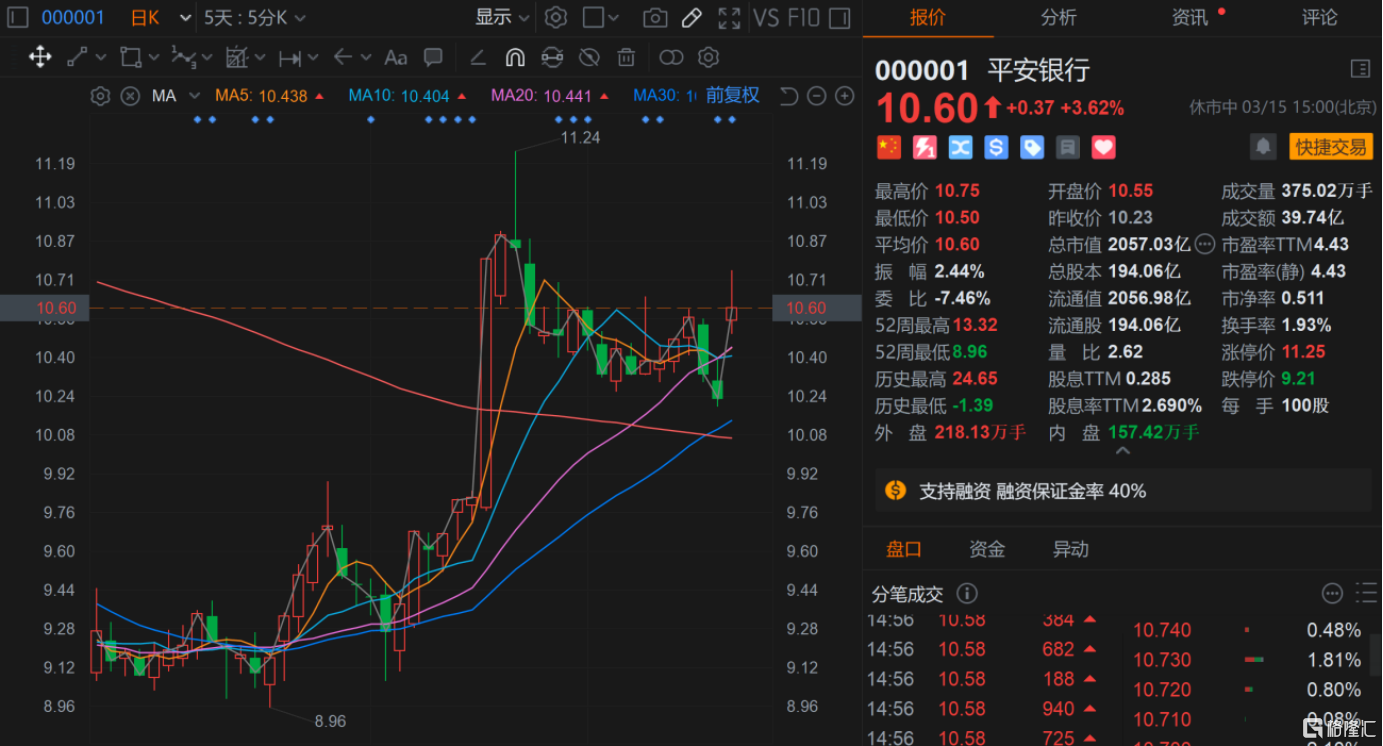The width and height of the screenshot is (1383, 746).
Task: Select the grid measurement drawing tool
Action: tap(236, 57)
